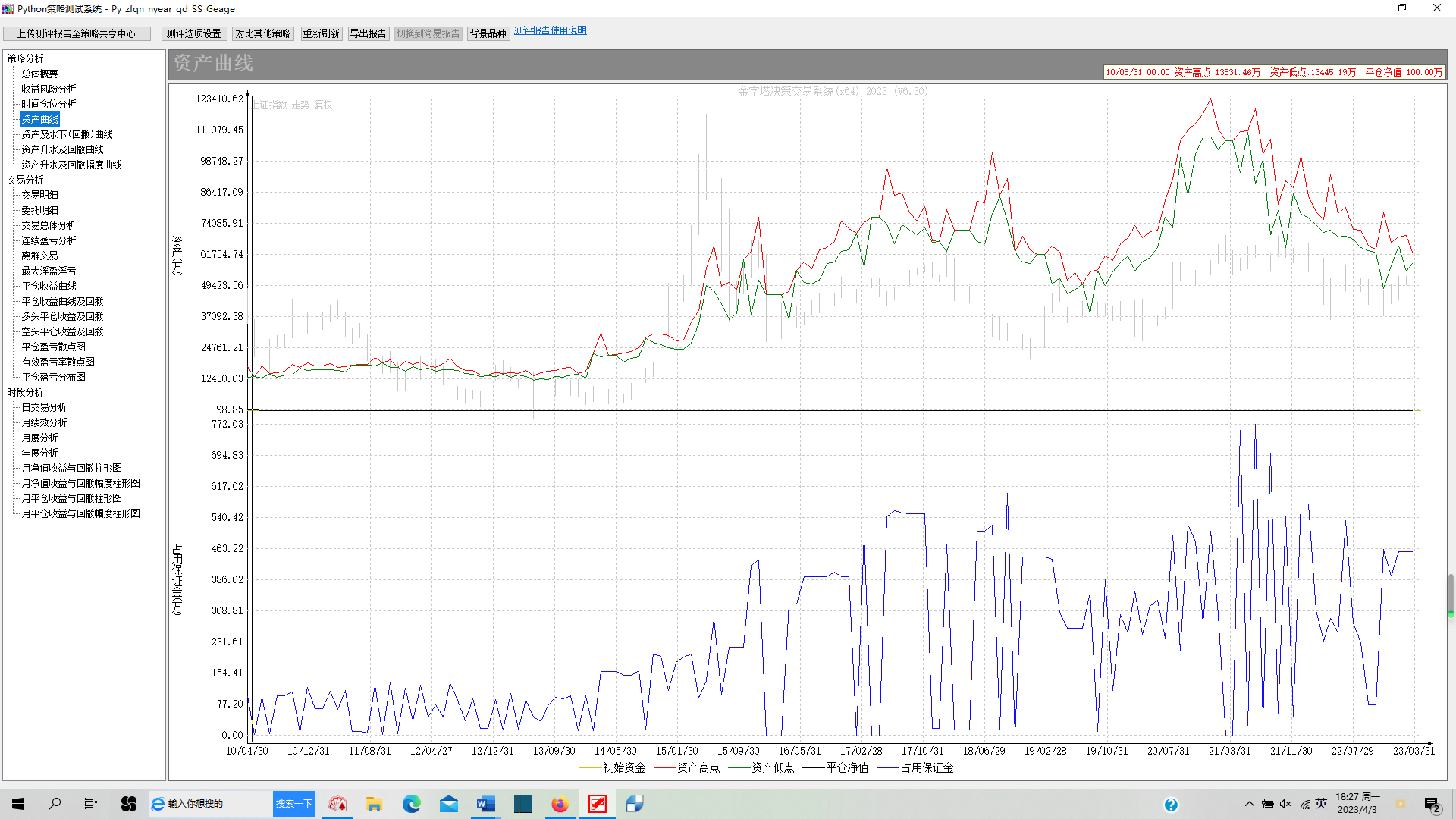Open red chart application taskbar icon
Screen dimensions: 1456x819
598,804
